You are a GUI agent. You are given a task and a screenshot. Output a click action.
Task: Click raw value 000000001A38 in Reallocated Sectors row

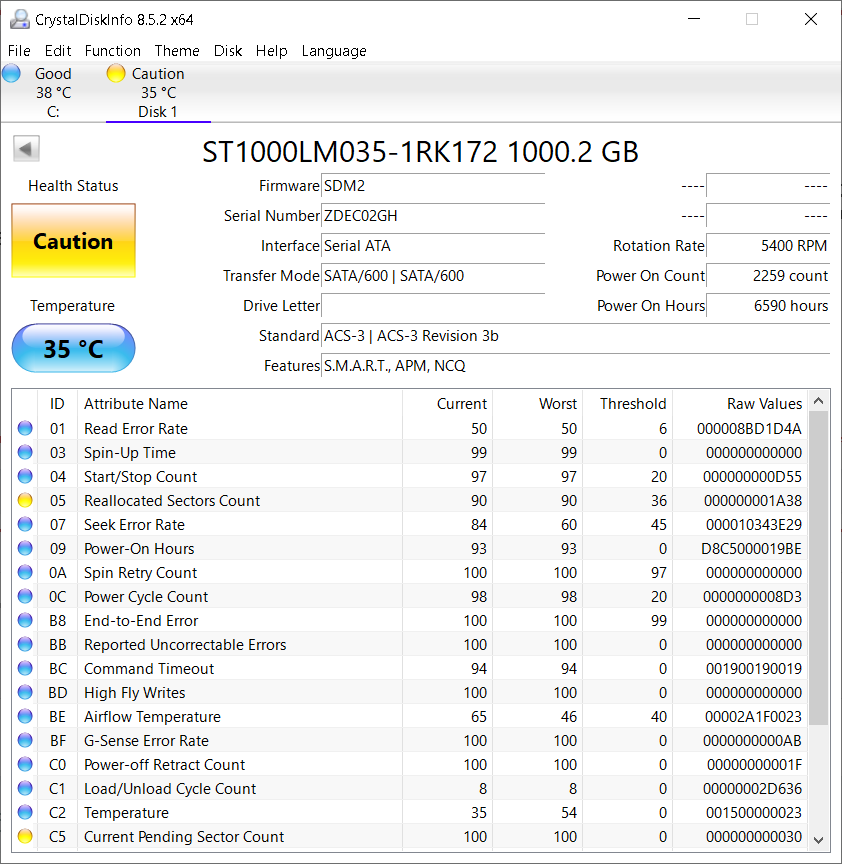pyautogui.click(x=753, y=500)
